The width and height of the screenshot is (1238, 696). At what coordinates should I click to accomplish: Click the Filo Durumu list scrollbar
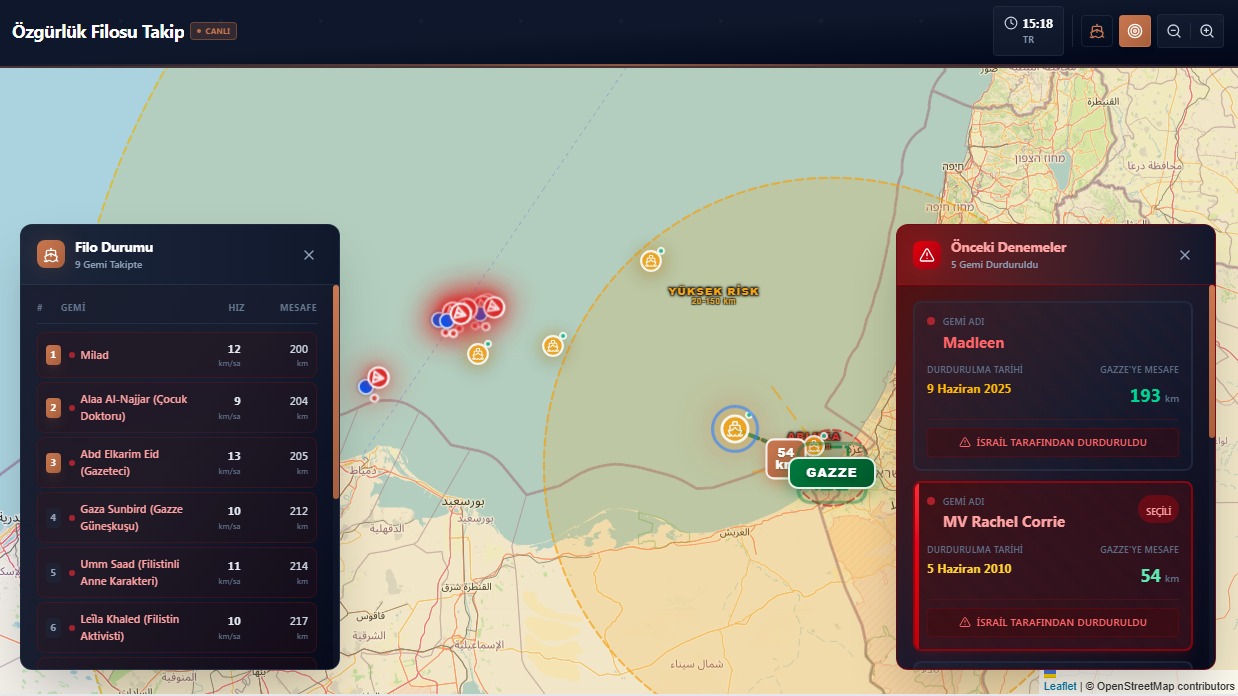coord(336,390)
